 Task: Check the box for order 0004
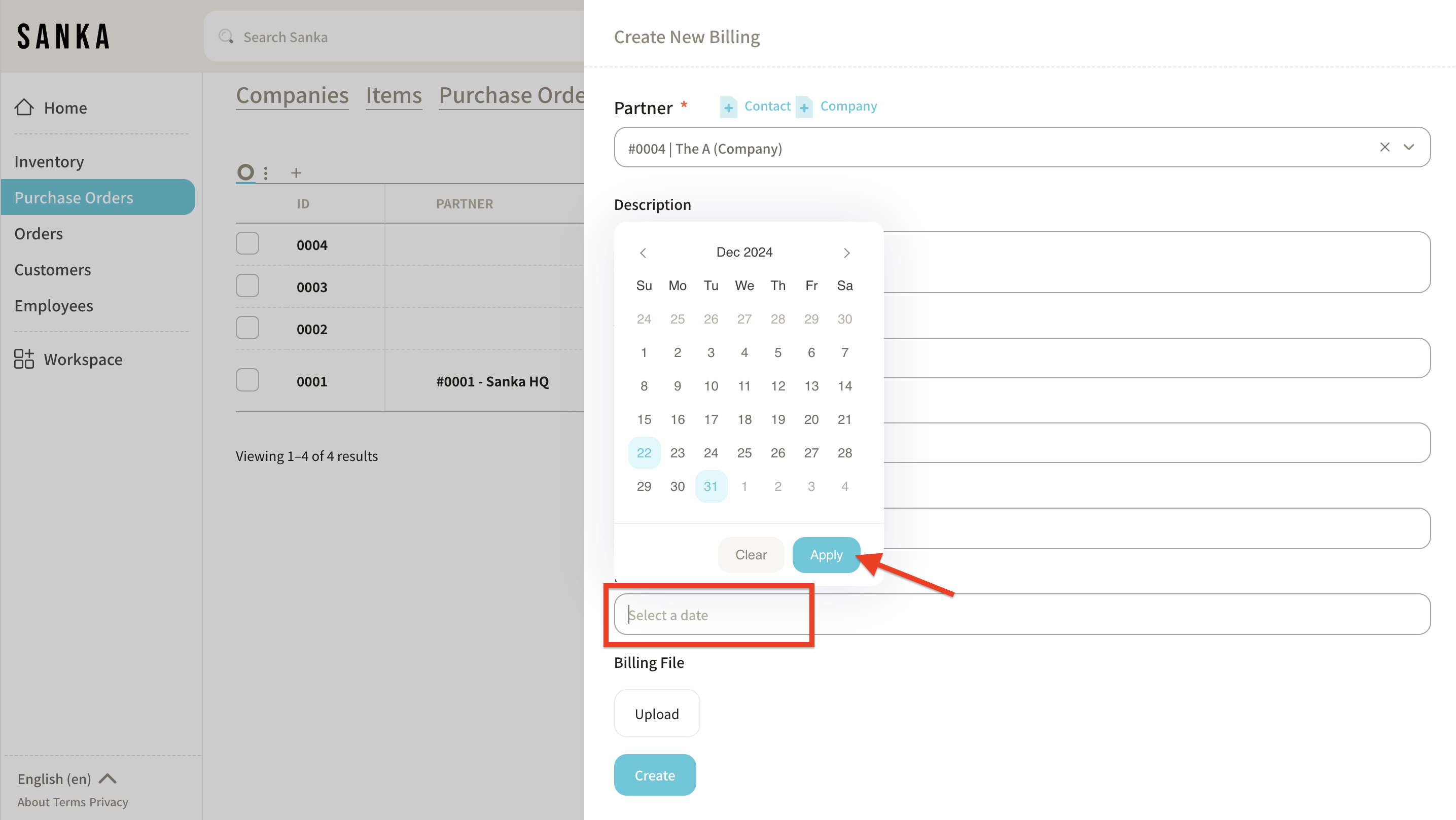(x=247, y=243)
